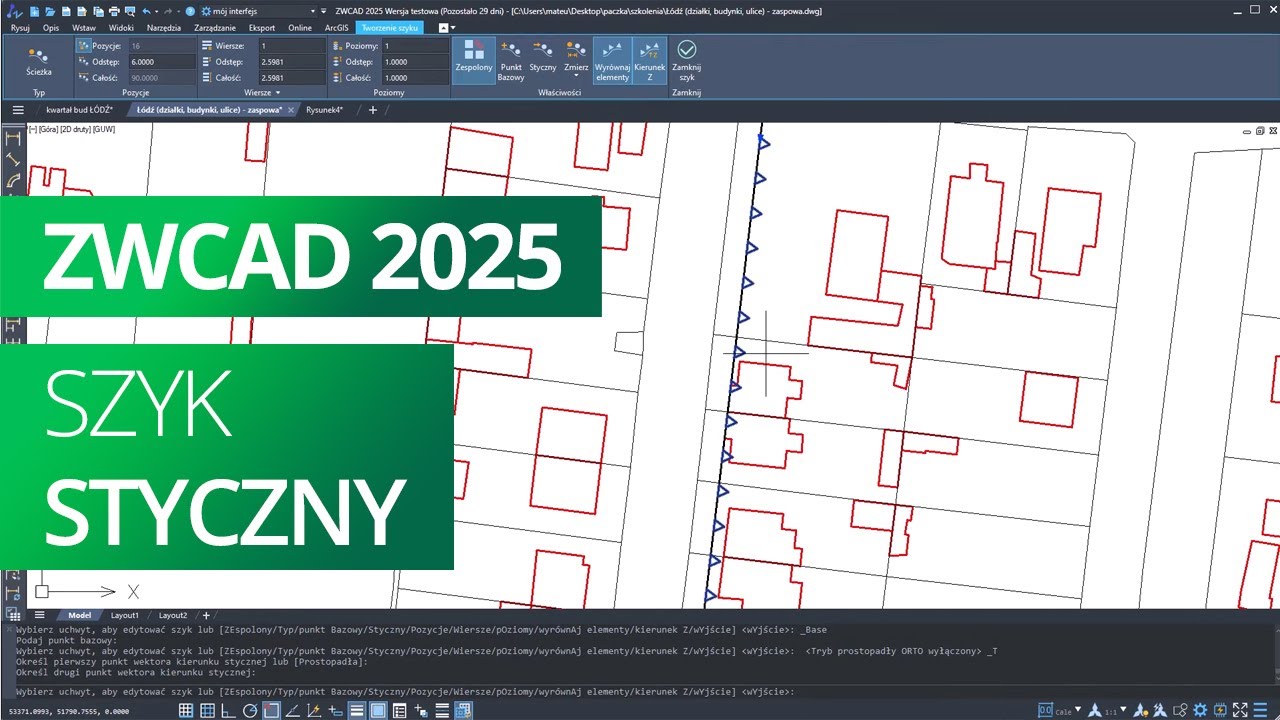
Task: Click the Pozycje Odstęp 6.0000 field
Action: pos(162,62)
